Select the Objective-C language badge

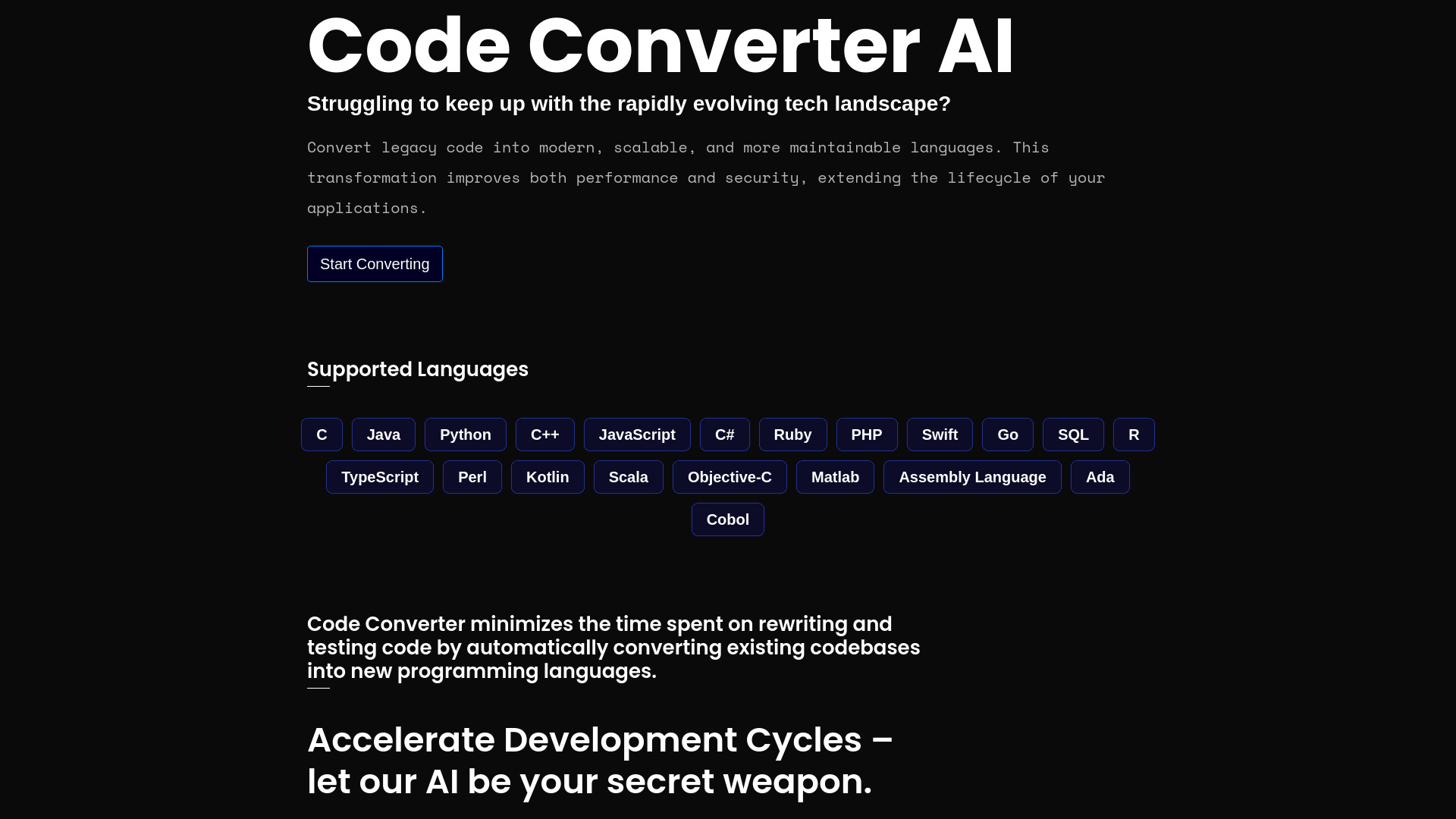[729, 477]
